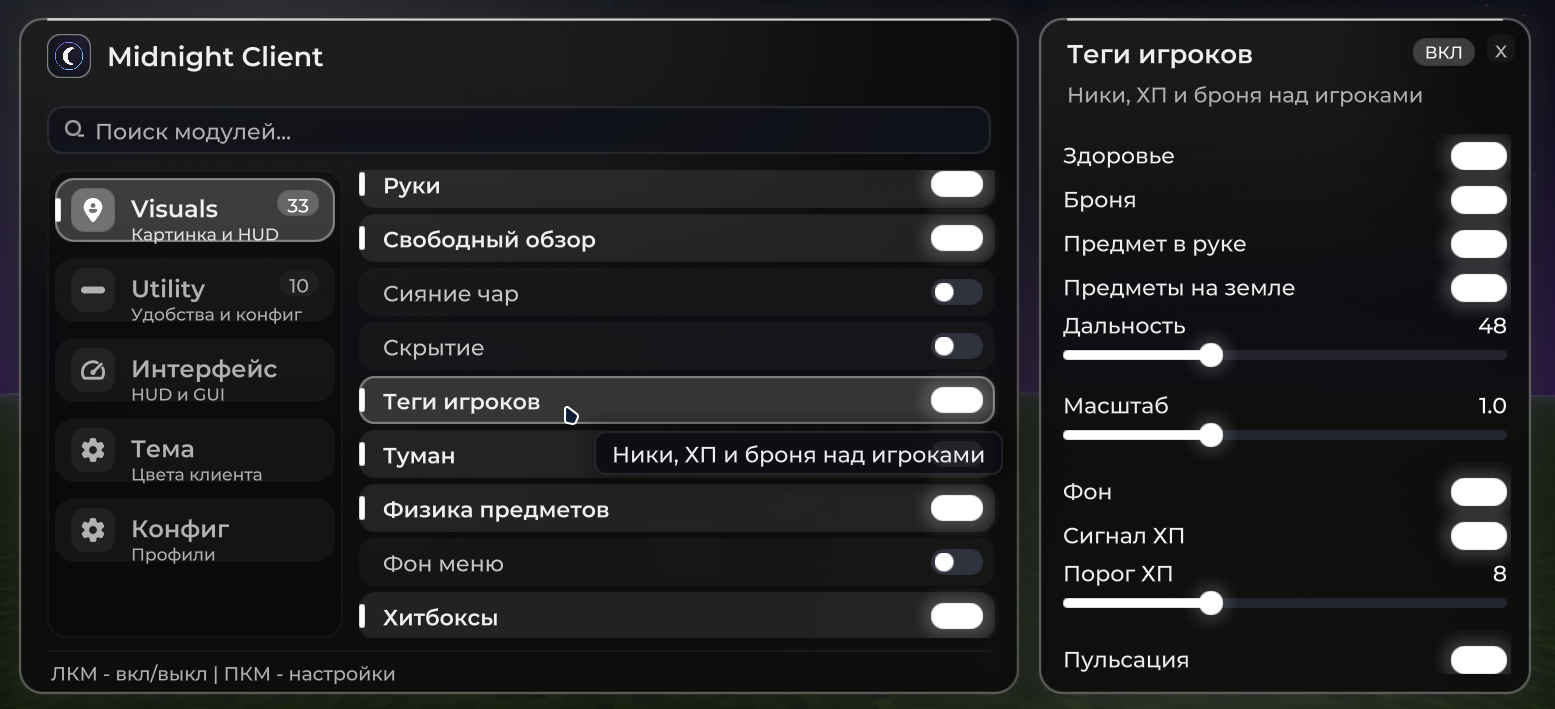This screenshot has height=709, width=1555.
Task: Click the Масштаб slider handle
Action: click(1211, 435)
